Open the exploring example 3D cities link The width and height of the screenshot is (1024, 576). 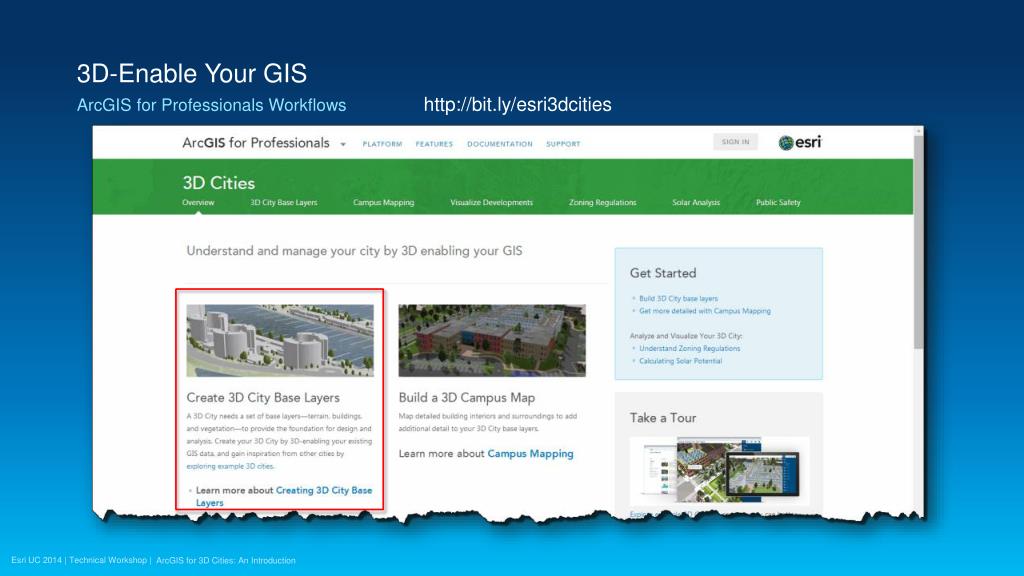(x=231, y=466)
